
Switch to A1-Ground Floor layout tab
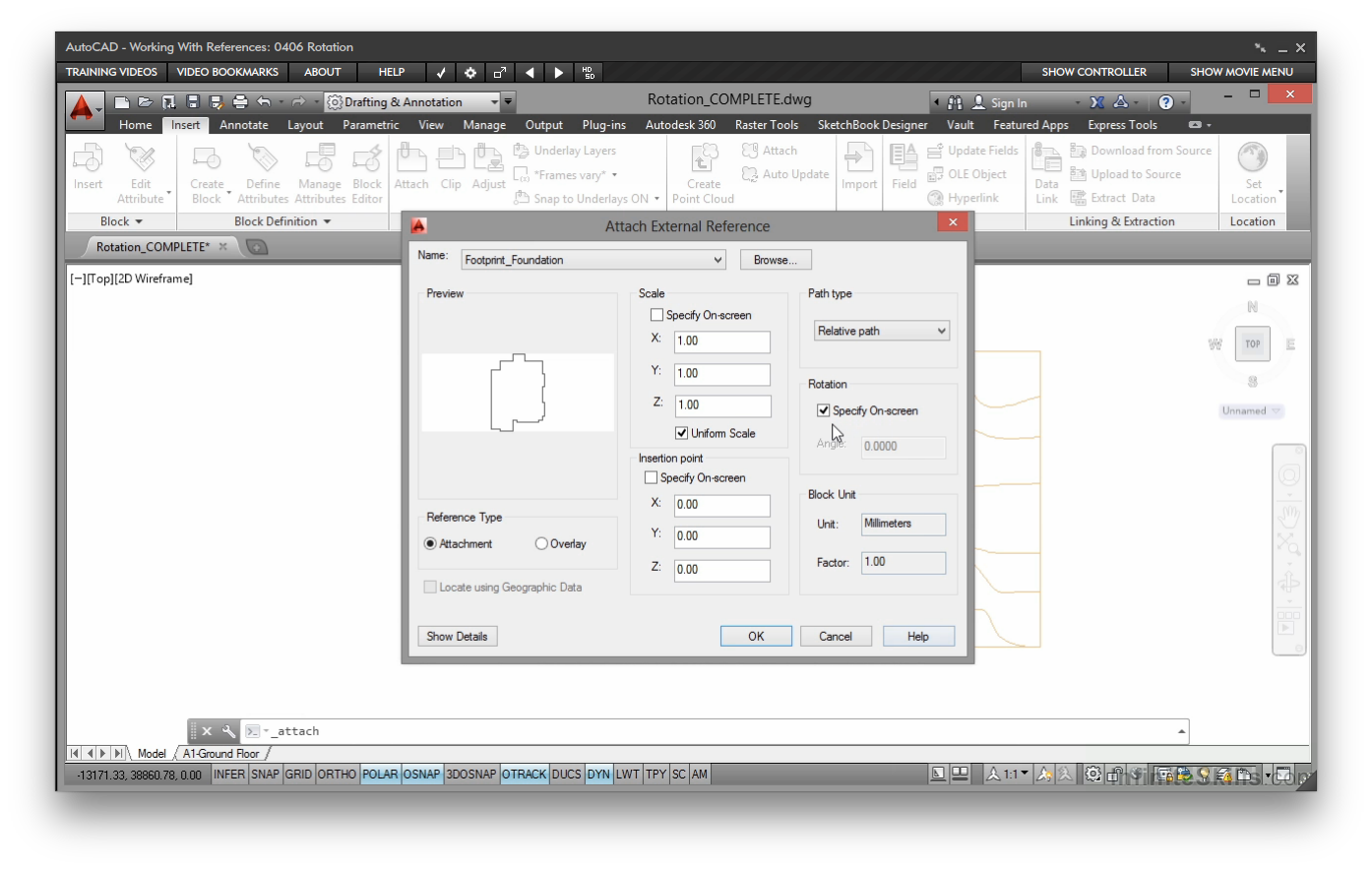[x=221, y=754]
